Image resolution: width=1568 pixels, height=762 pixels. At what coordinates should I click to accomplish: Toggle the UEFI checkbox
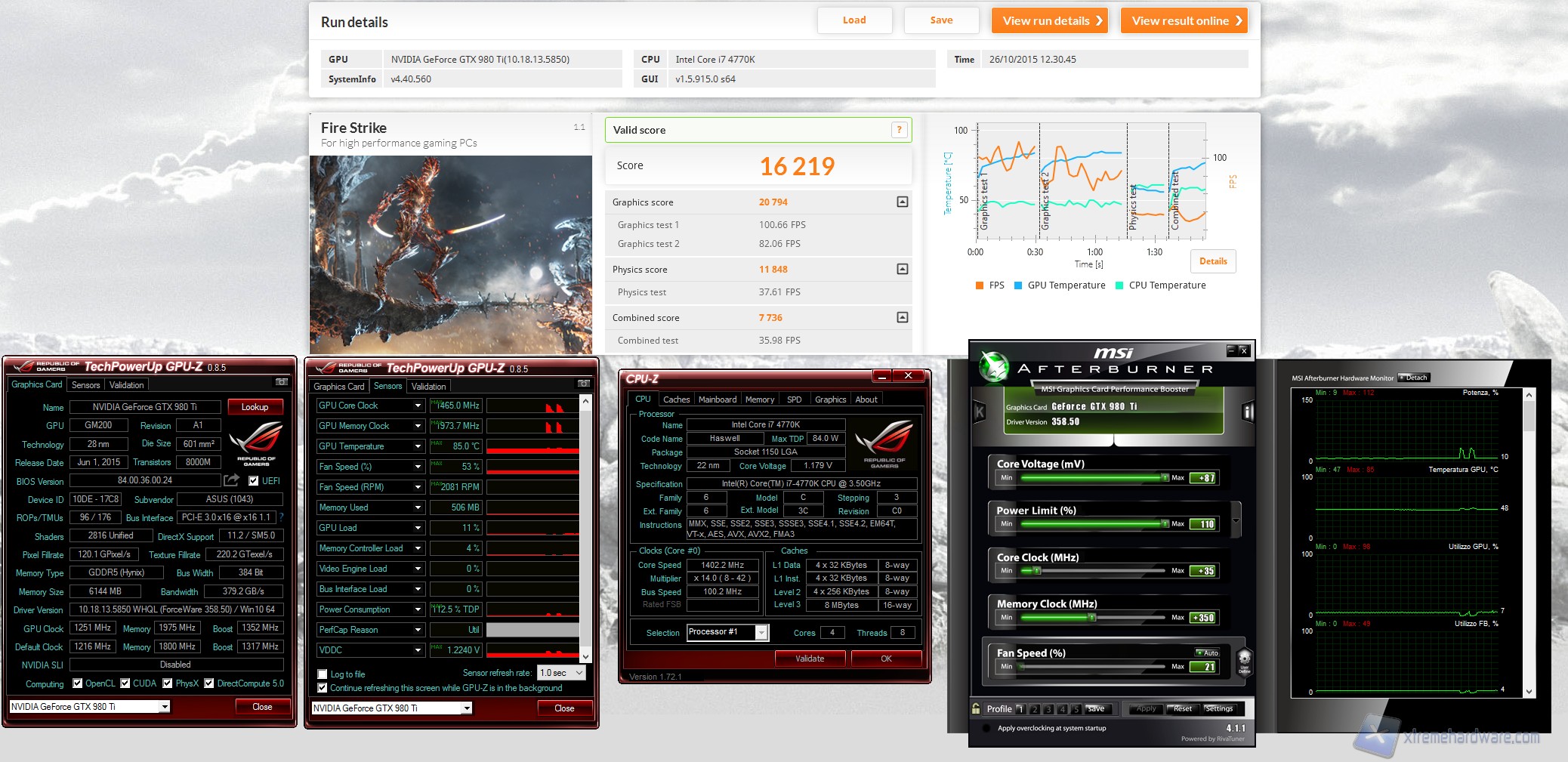click(x=254, y=481)
